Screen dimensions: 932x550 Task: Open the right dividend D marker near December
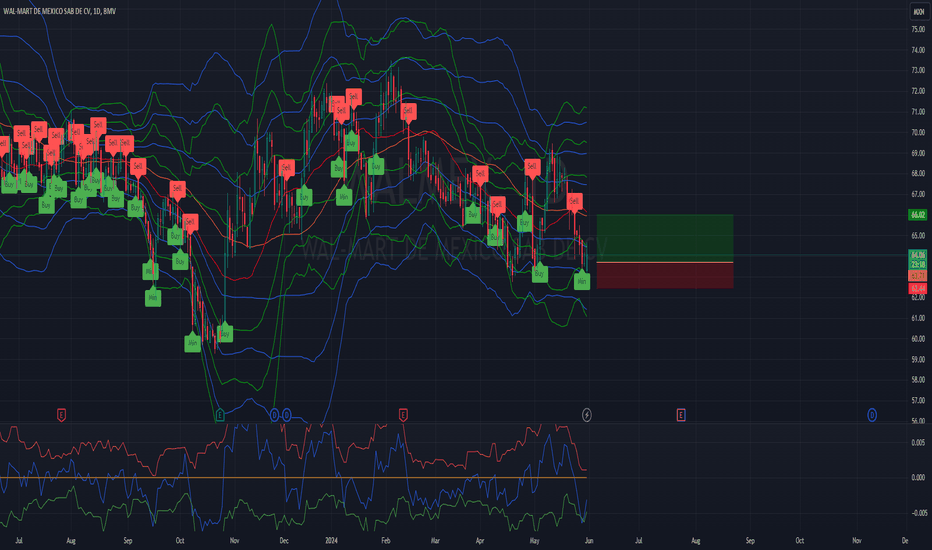point(286,415)
